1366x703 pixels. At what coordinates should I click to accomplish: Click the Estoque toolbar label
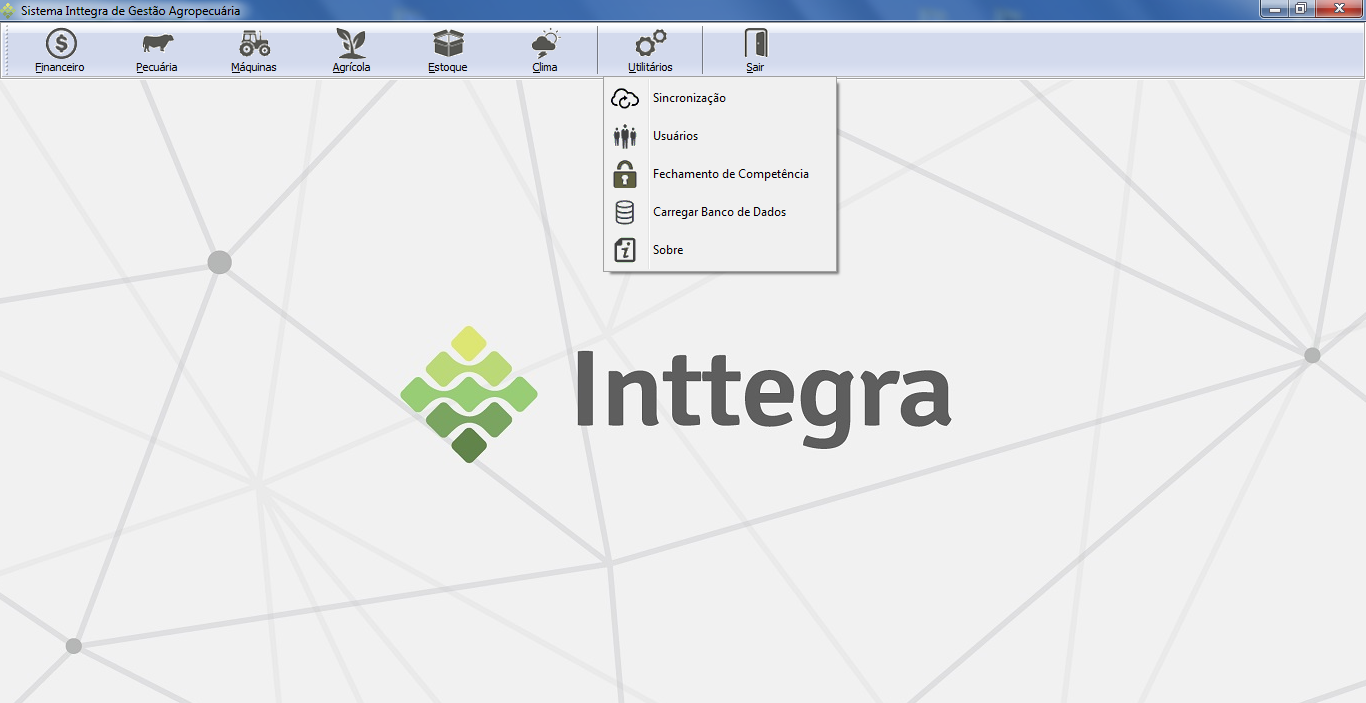pyautogui.click(x=448, y=68)
